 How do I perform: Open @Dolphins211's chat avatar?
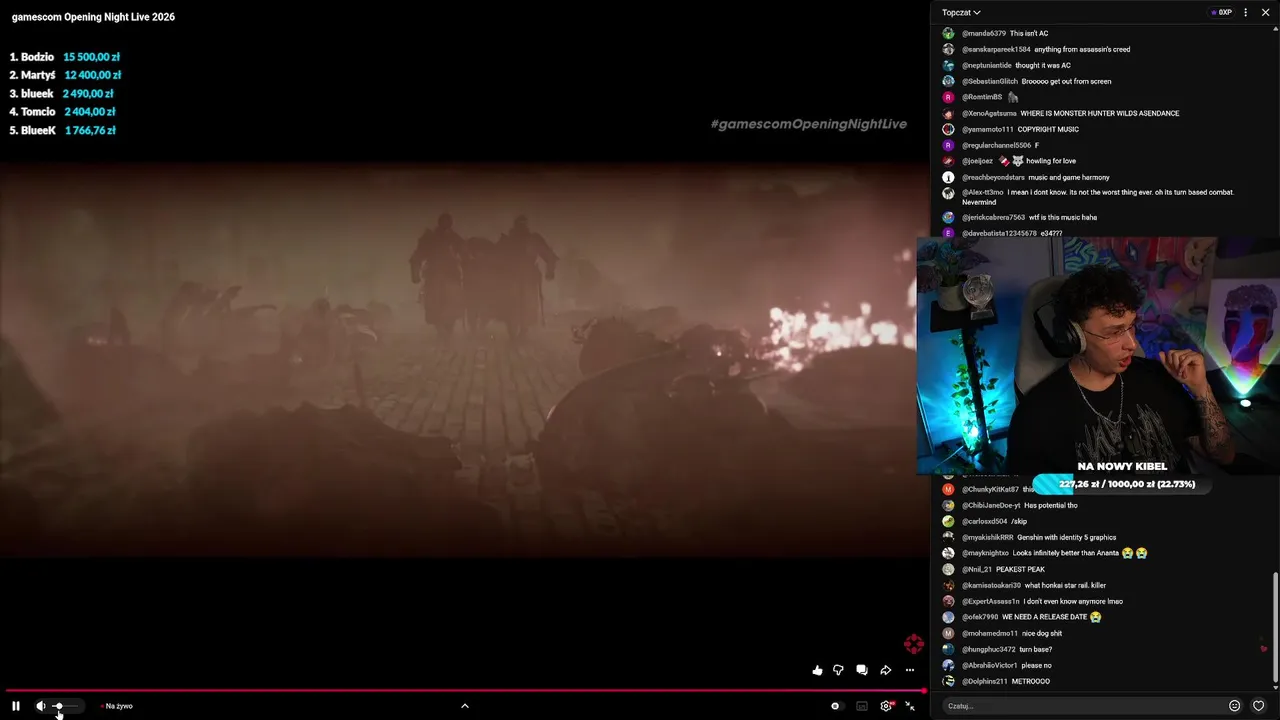click(949, 681)
